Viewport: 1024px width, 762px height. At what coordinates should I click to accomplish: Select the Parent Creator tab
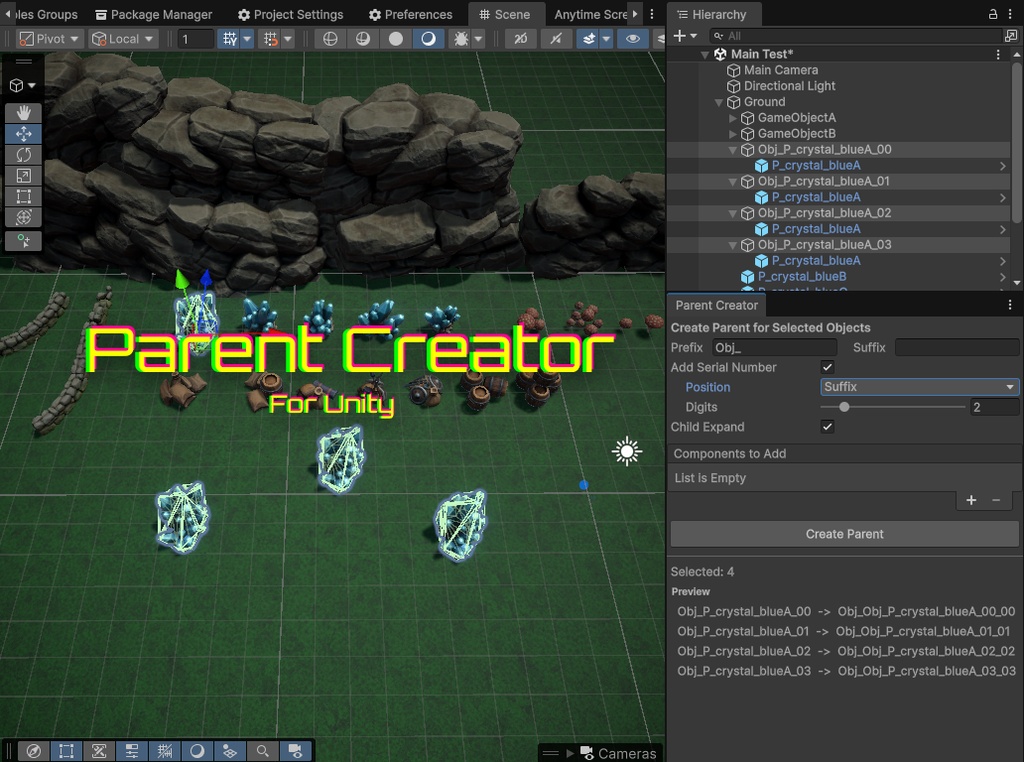(x=716, y=305)
